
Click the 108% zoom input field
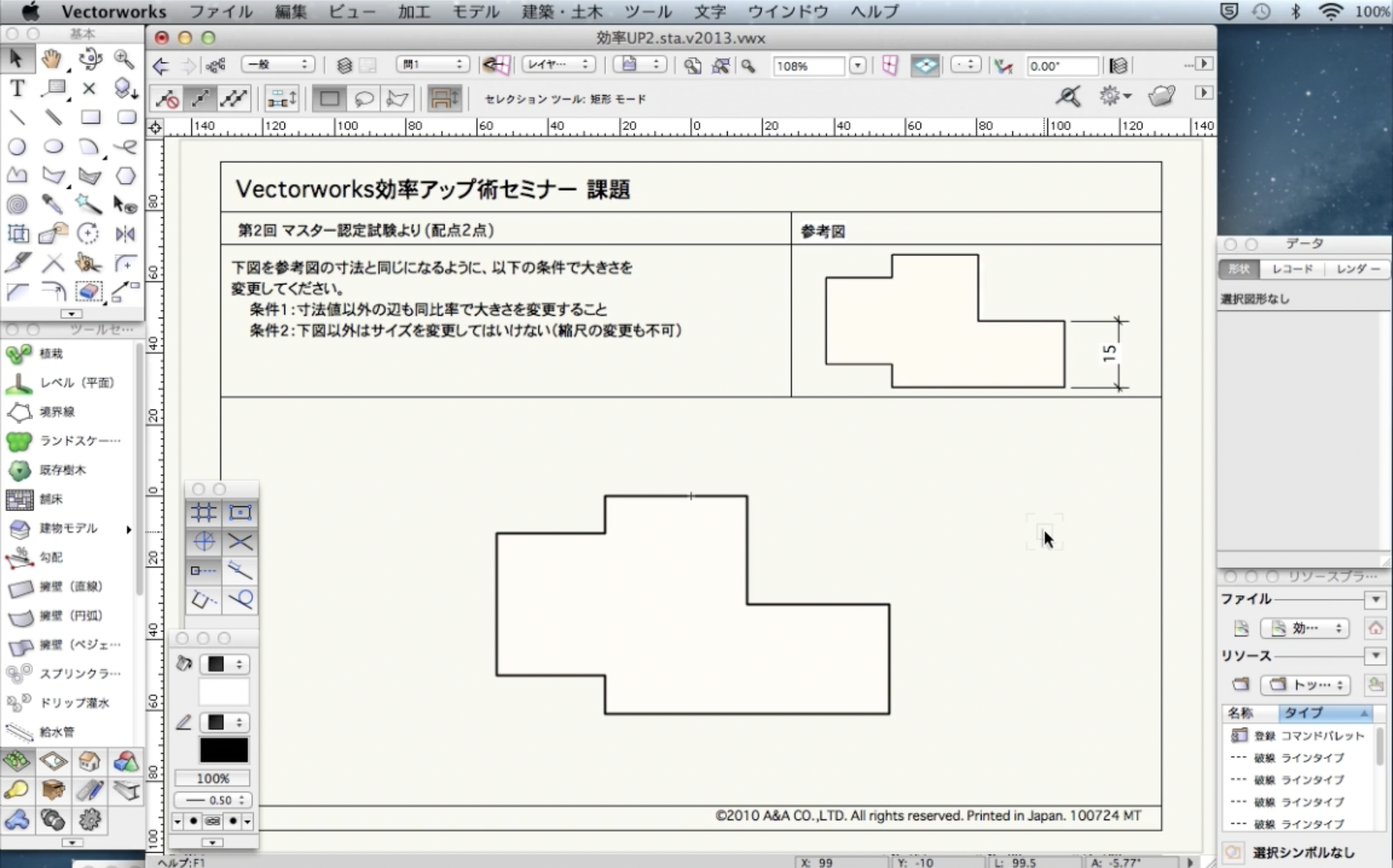808,66
